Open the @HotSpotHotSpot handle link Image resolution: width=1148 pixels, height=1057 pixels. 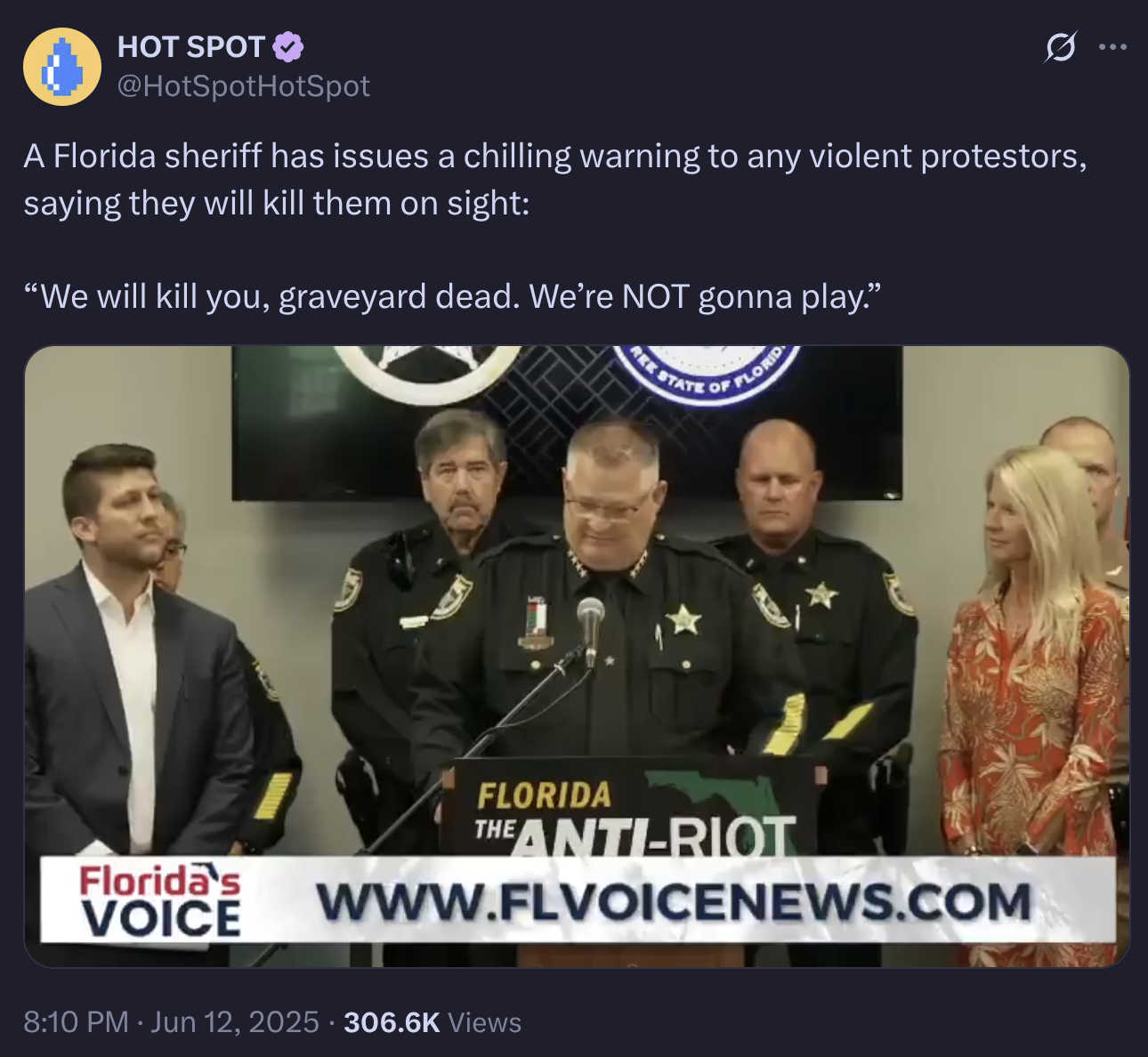[x=244, y=86]
